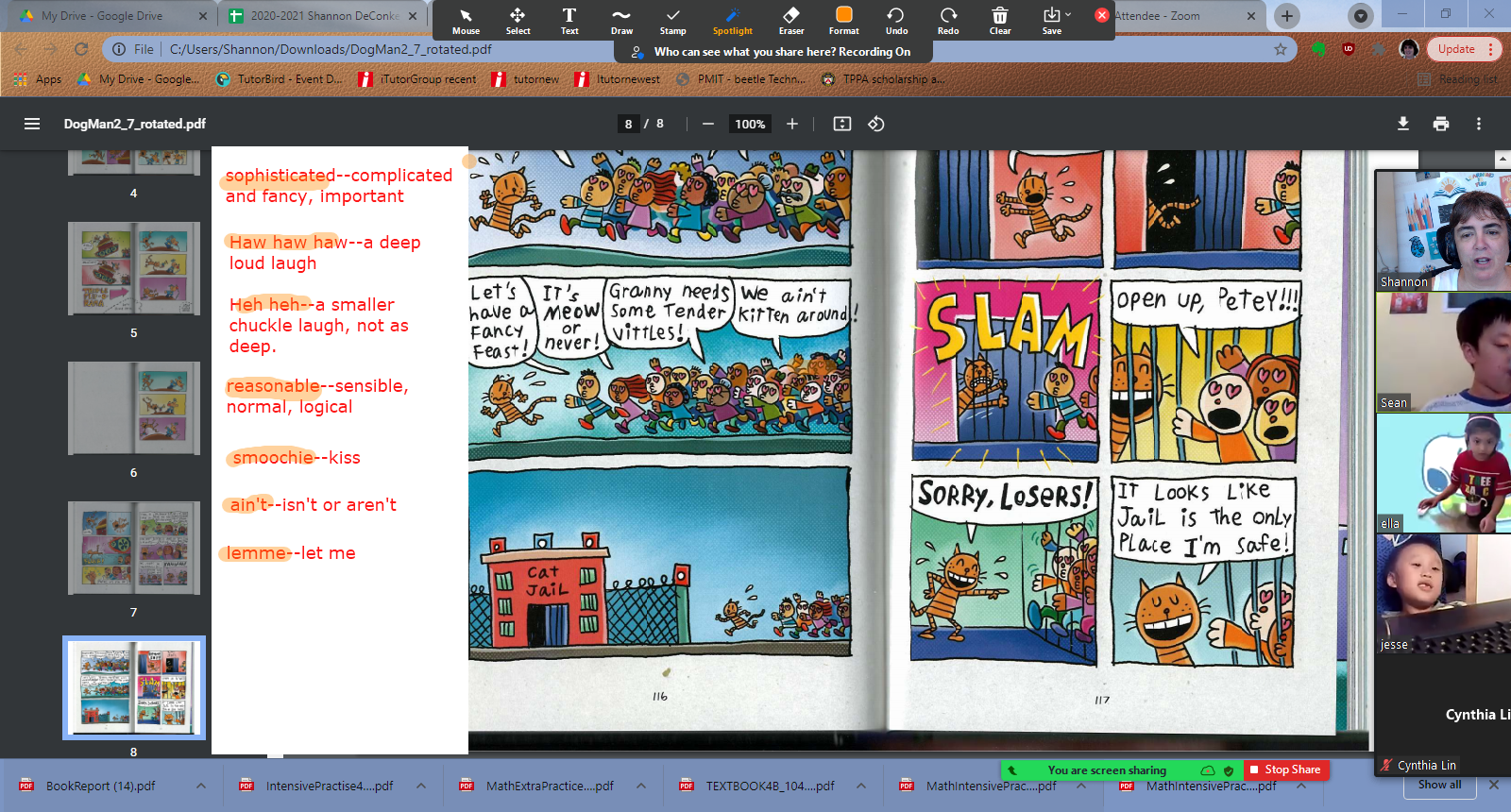
Task: Edit the PDF page number field
Action: click(x=628, y=124)
